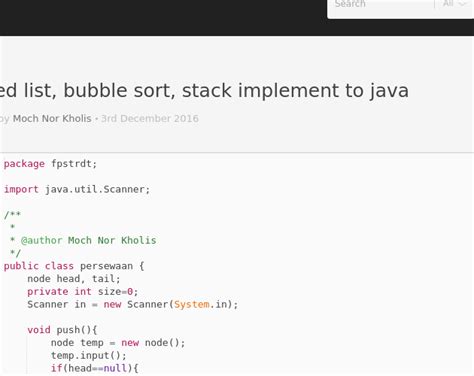The image size is (474, 376).
Task: Open author link Moch Nor Kholis
Action: coord(52,119)
